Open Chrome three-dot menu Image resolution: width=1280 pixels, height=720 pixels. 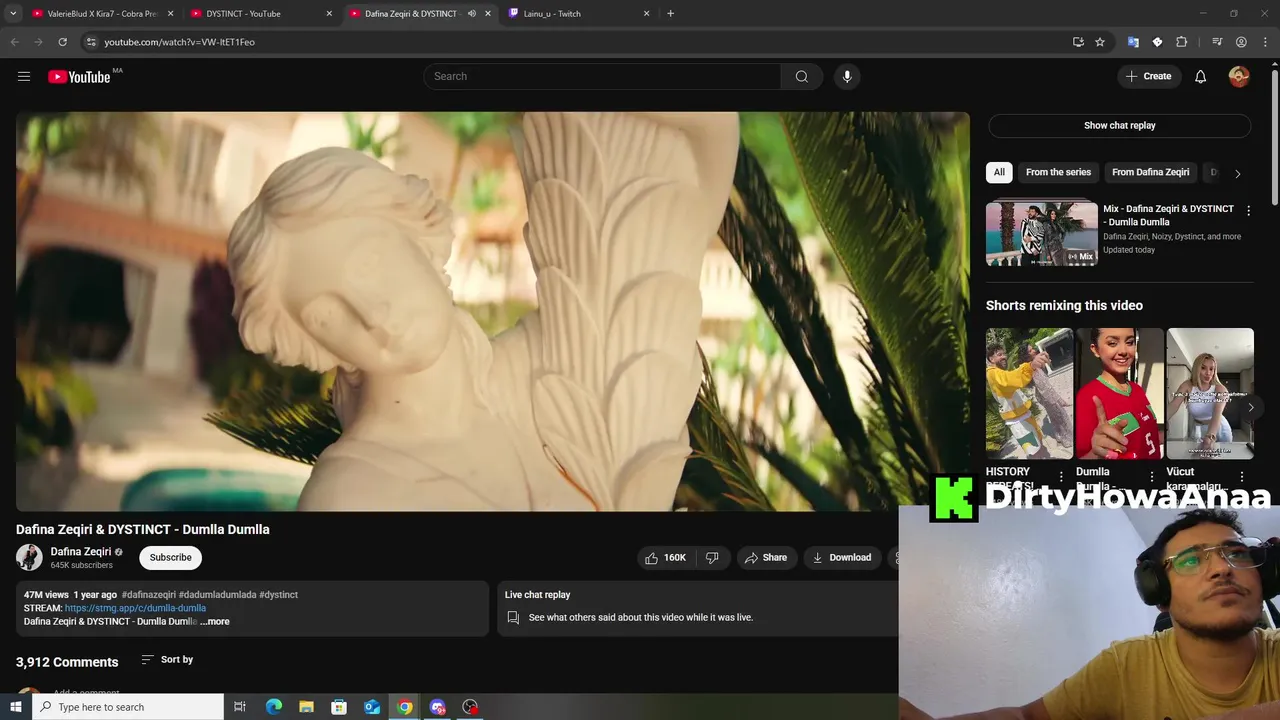point(1265,42)
